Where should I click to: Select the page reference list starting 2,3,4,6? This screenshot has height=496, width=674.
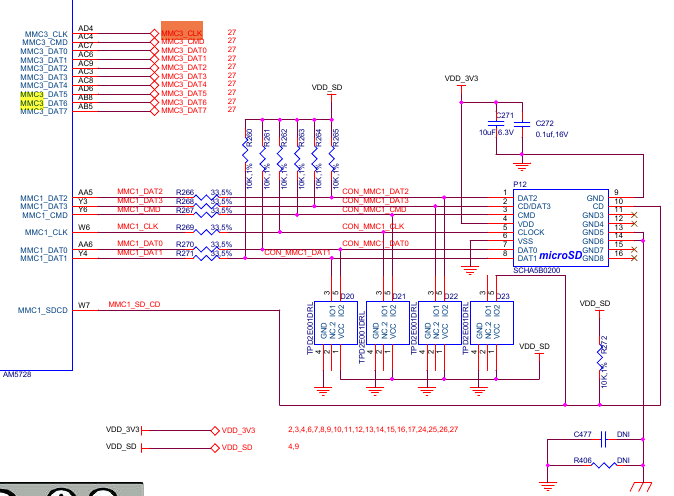point(373,429)
